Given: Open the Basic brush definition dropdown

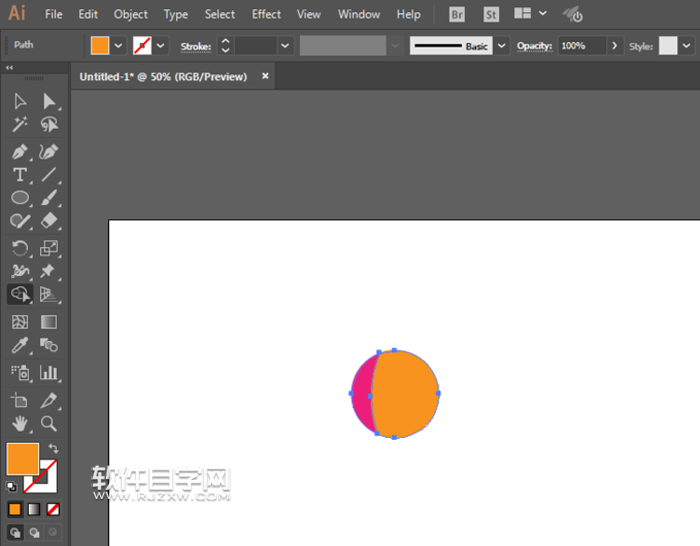Looking at the screenshot, I should coord(501,46).
